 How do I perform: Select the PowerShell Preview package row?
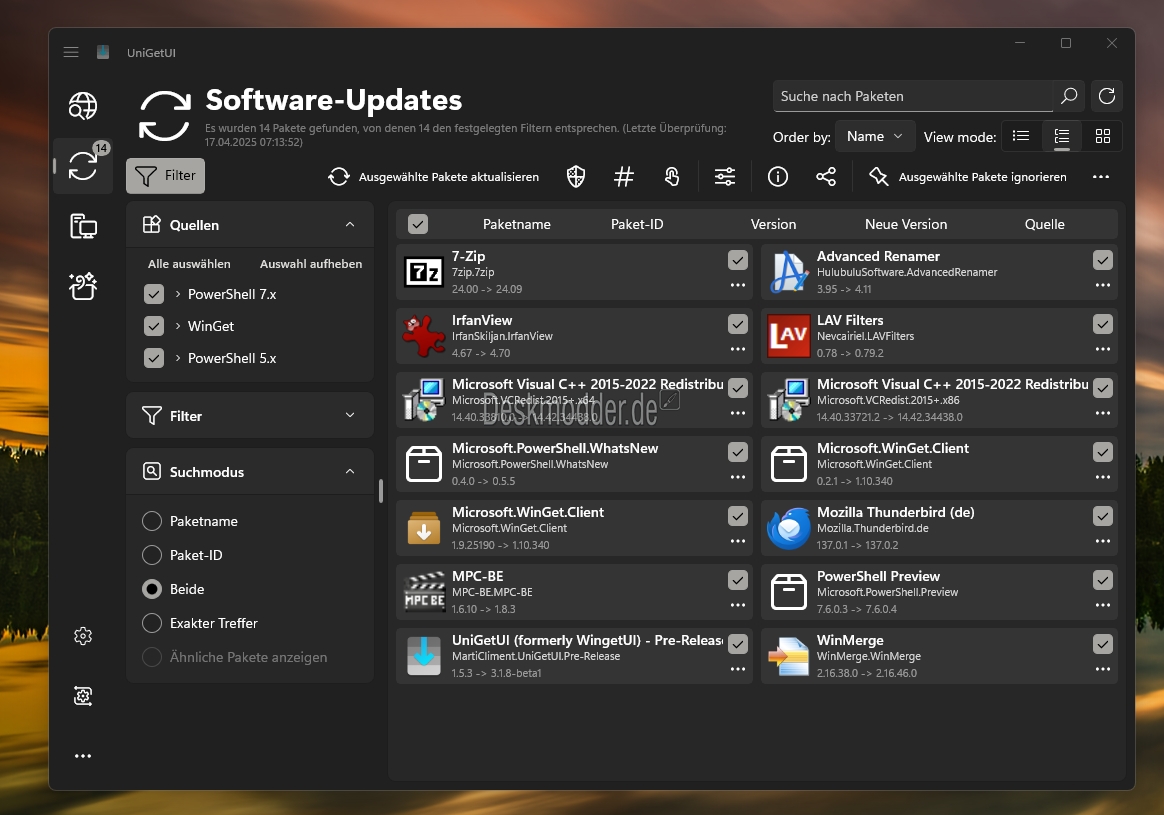(939, 592)
